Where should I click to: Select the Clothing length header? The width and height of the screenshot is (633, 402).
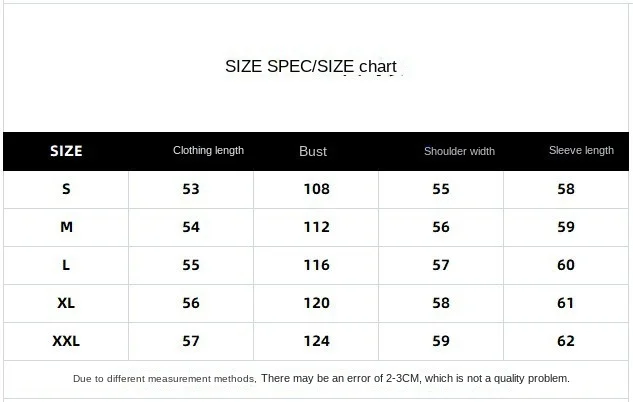[208, 151]
